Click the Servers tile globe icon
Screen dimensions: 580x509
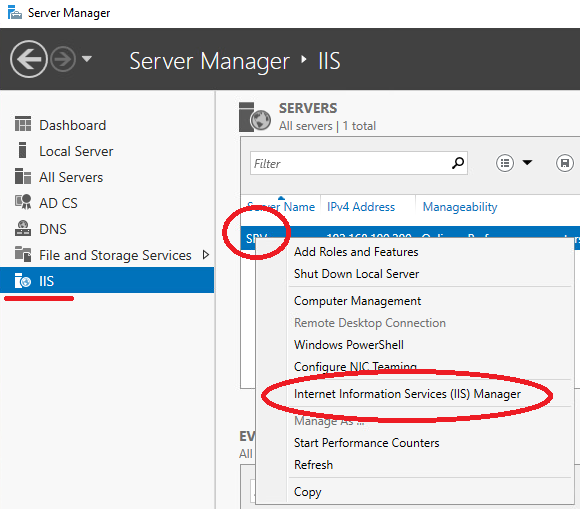point(255,117)
